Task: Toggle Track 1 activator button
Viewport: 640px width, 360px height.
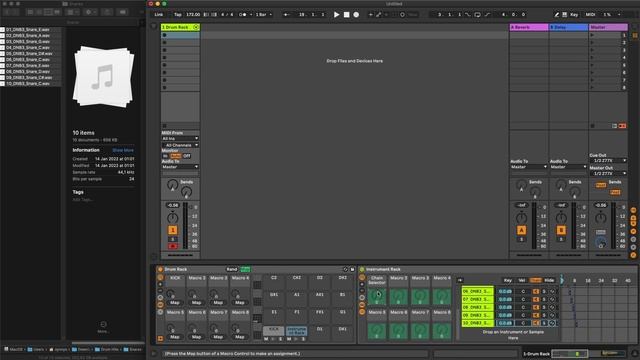Action: [x=173, y=230]
